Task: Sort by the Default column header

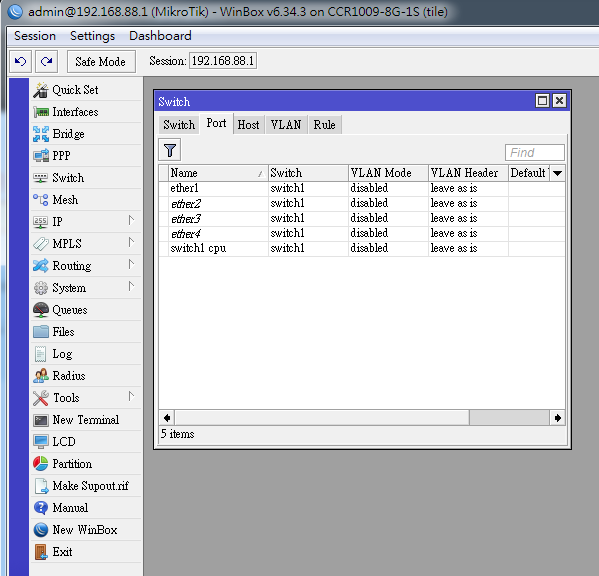Action: click(529, 173)
